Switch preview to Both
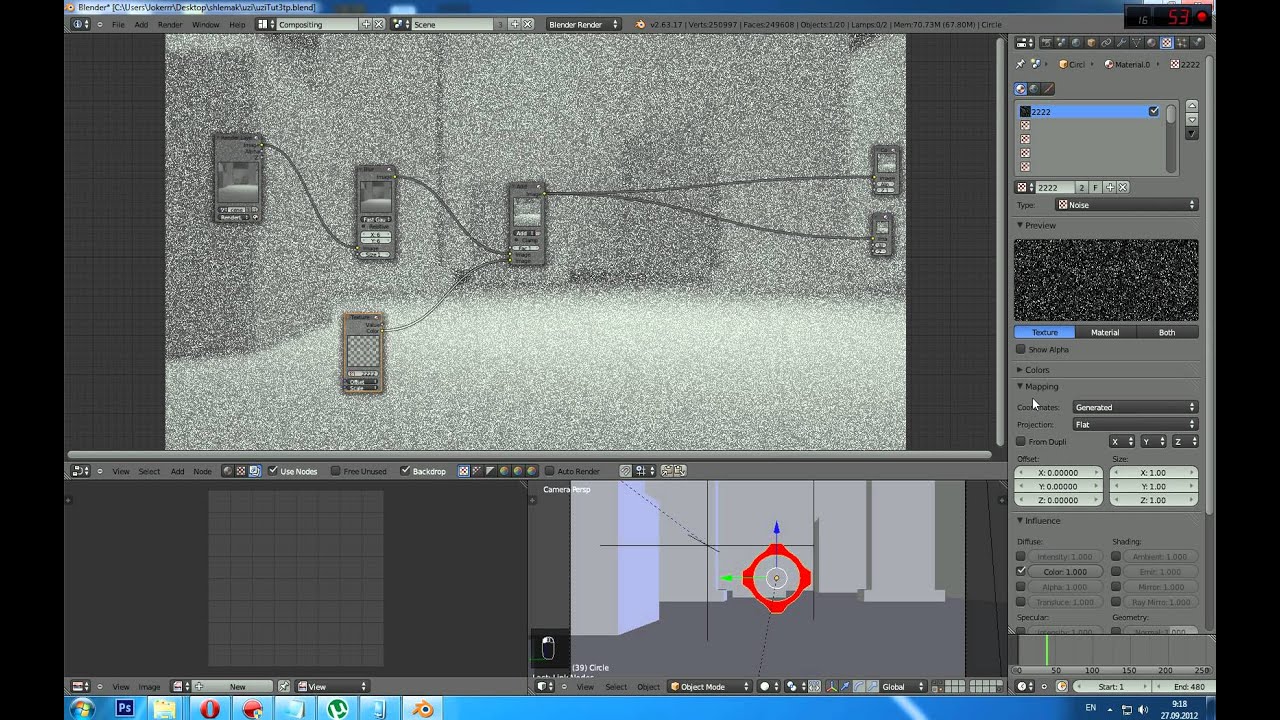This screenshot has height=720, width=1280. (x=1167, y=332)
